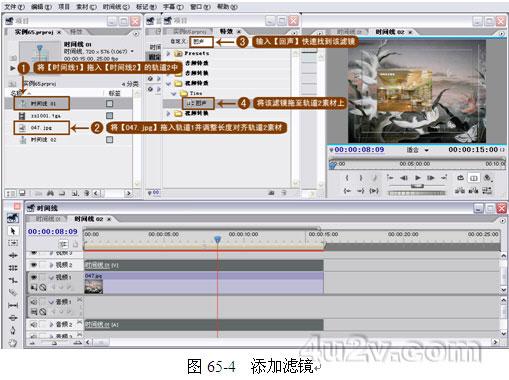Viewport: 509px width, 380px height.
Task: Click the Trim monitor button
Action: pos(487,191)
